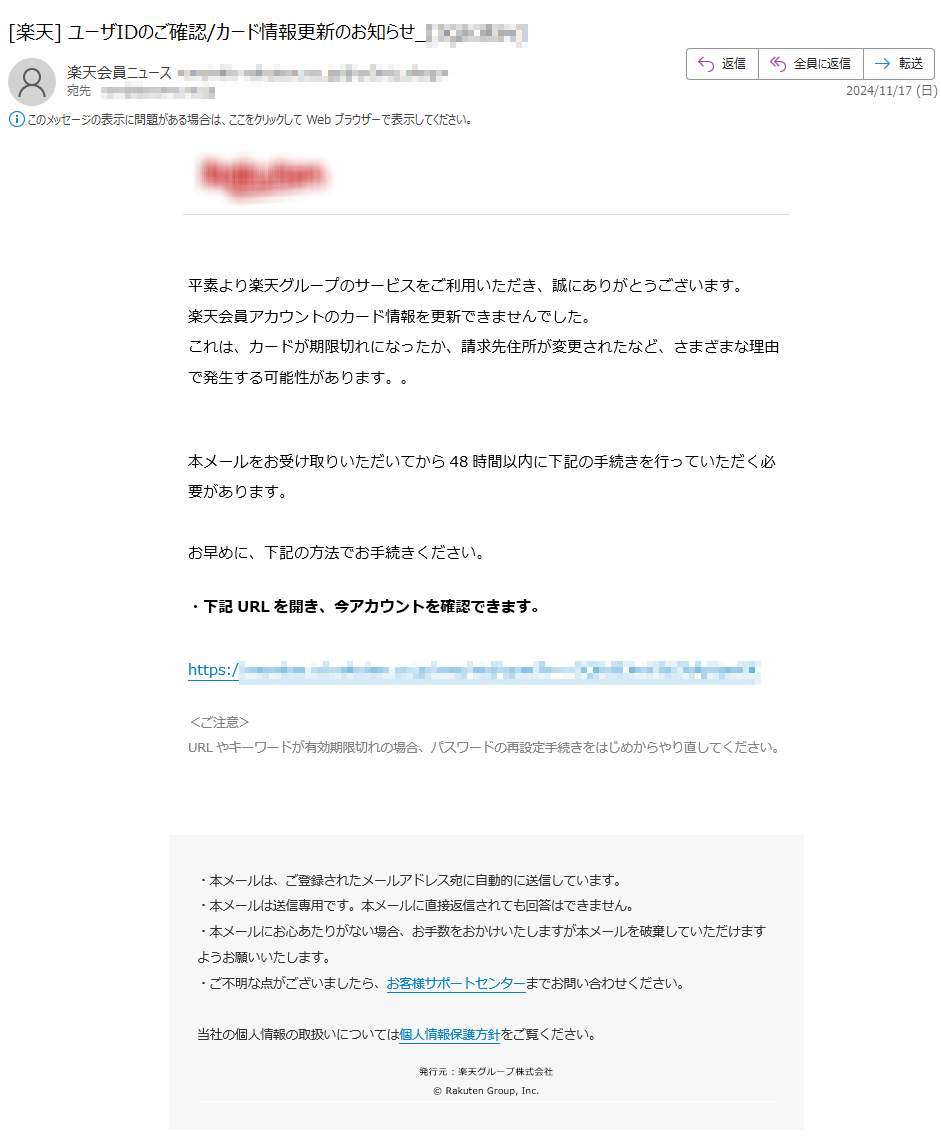
Task: Click the reply-all double arrow icon
Action: (777, 64)
